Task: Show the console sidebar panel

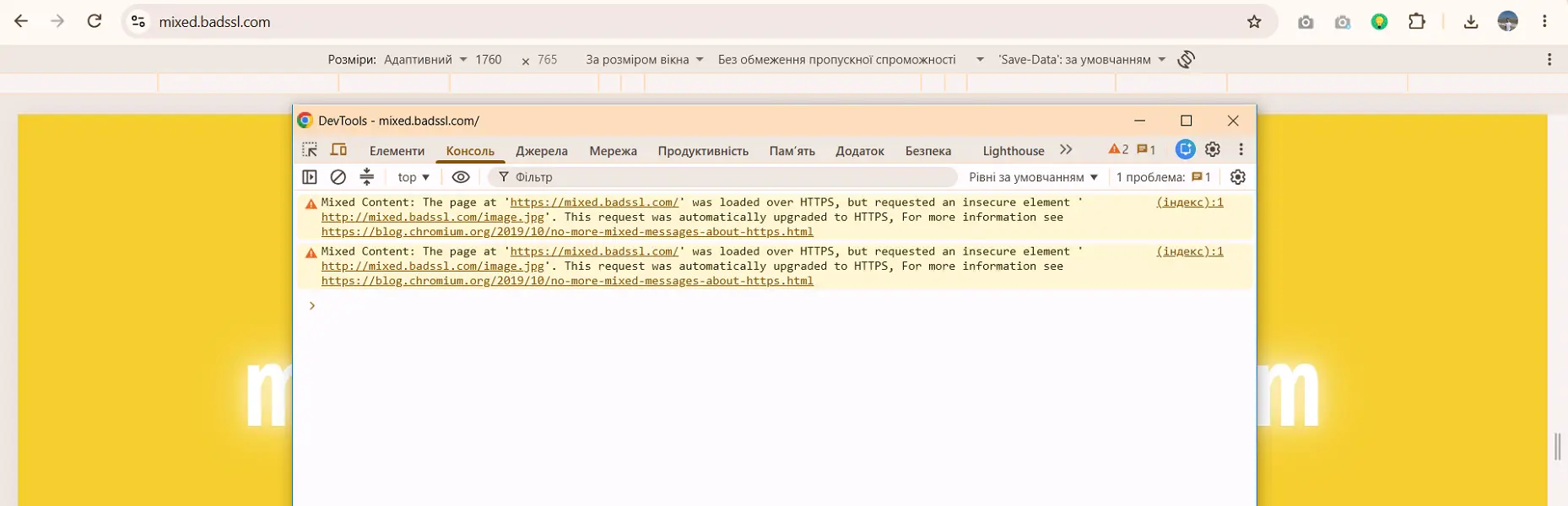Action: click(x=310, y=177)
